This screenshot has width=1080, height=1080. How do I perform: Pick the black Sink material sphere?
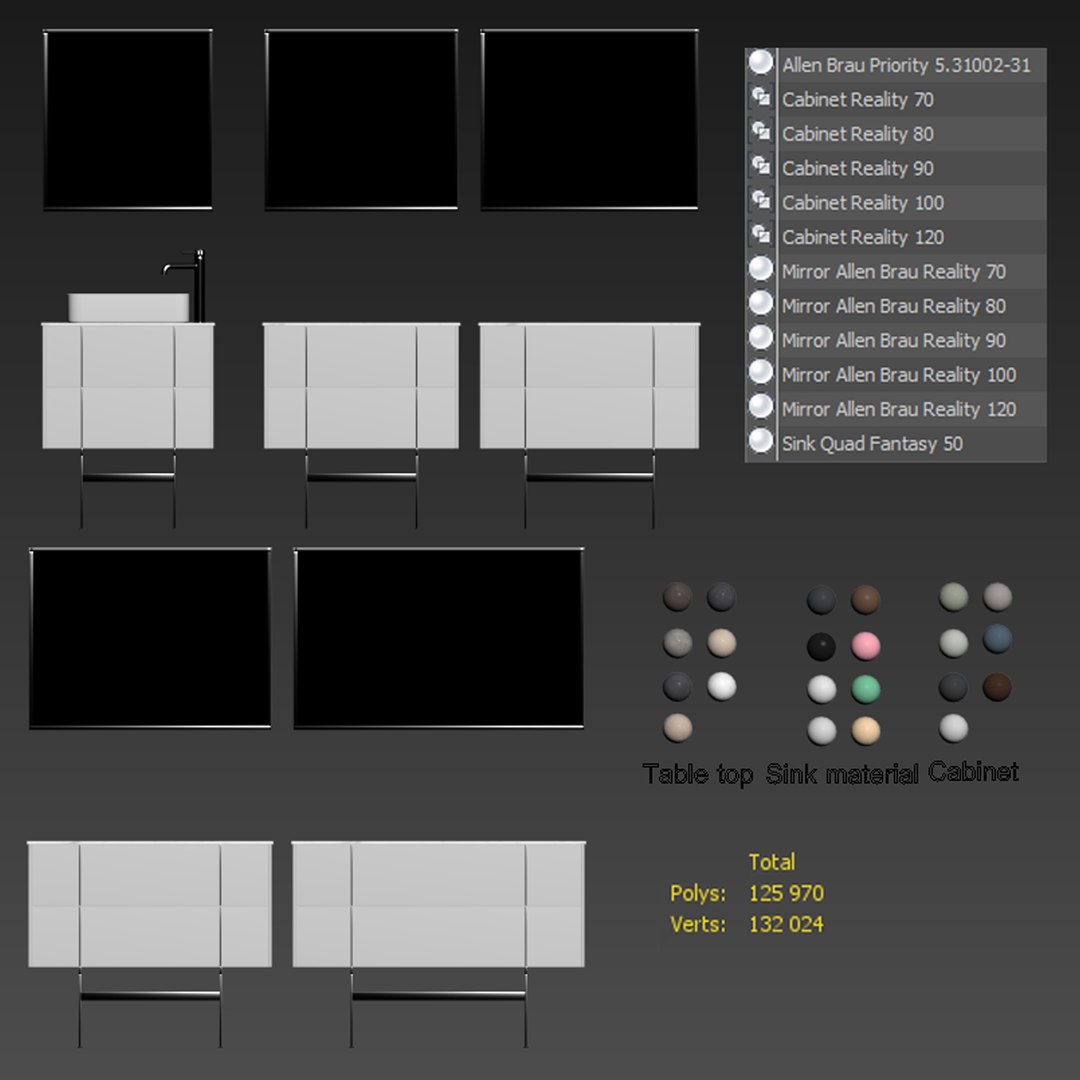click(x=822, y=646)
